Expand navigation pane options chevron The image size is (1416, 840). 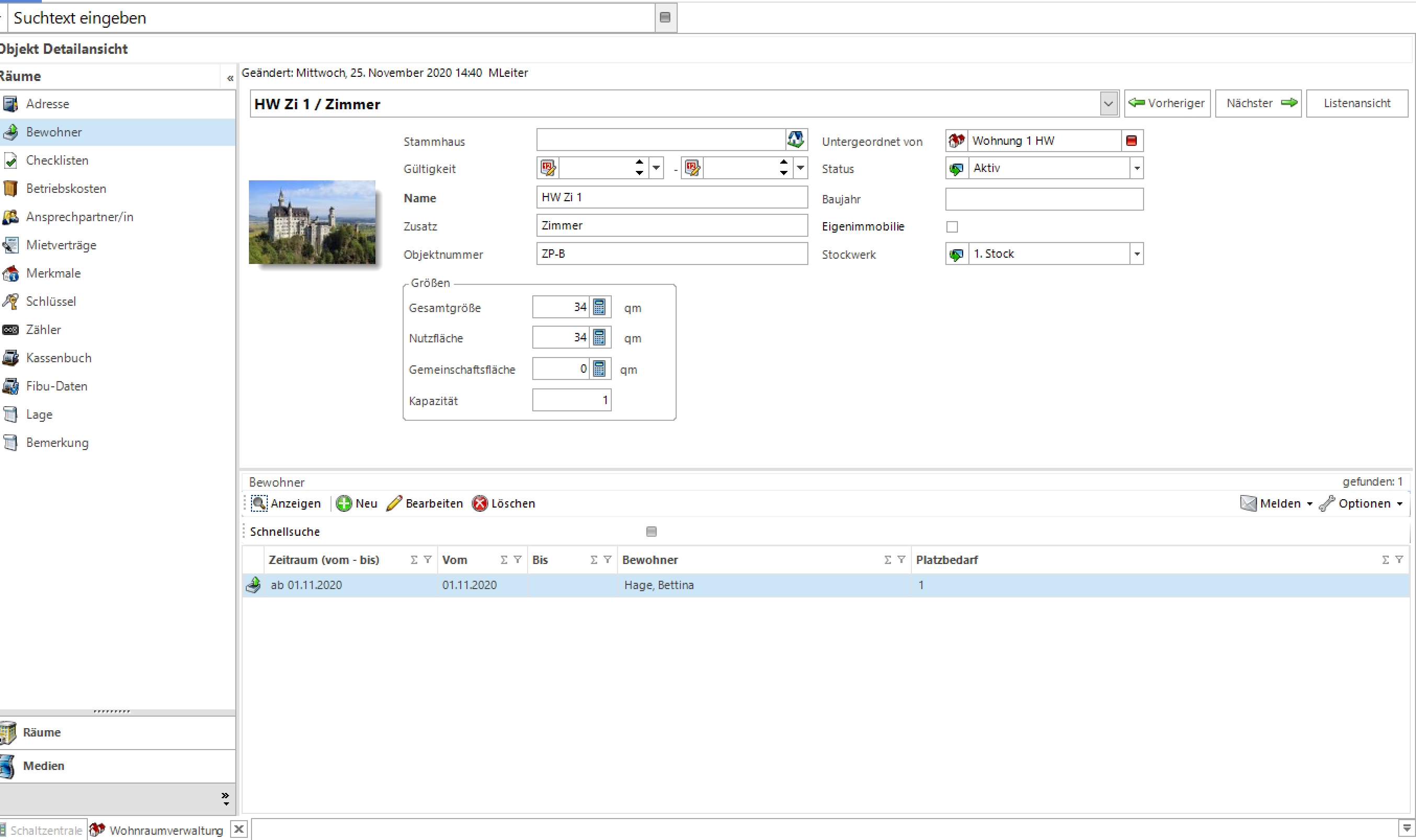point(225,798)
